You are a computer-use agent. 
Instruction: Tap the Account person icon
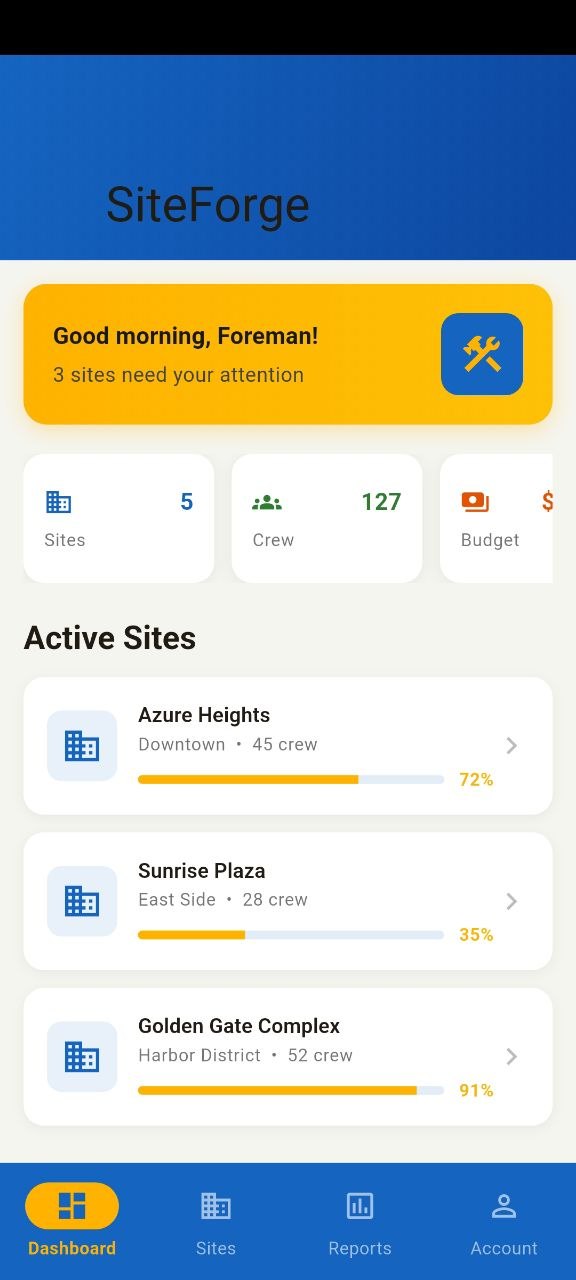pos(504,1206)
